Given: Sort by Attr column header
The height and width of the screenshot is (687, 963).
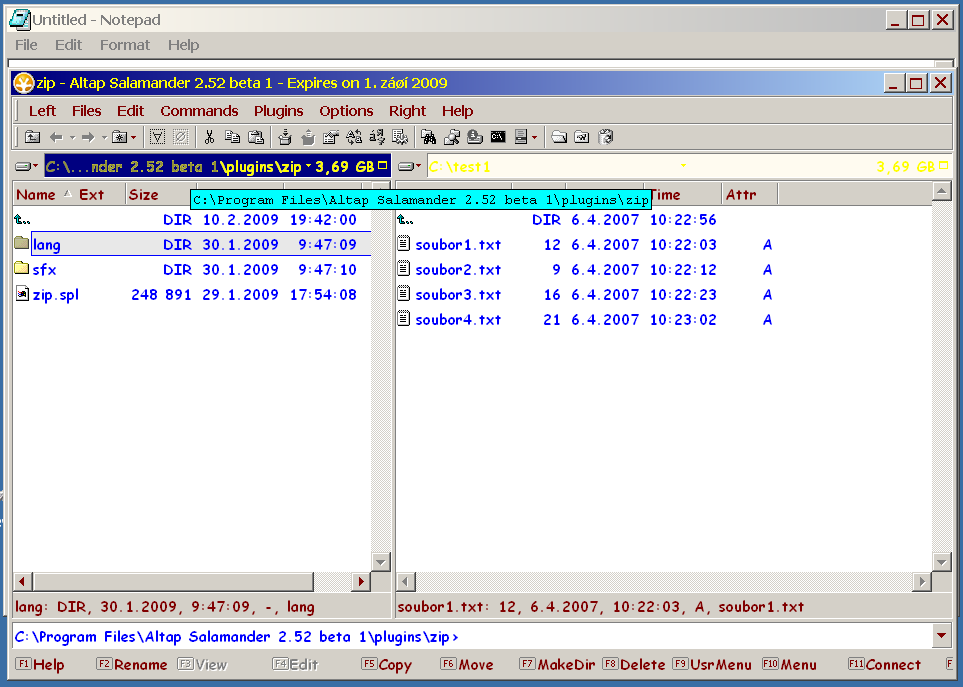Looking at the screenshot, I should tap(749, 195).
